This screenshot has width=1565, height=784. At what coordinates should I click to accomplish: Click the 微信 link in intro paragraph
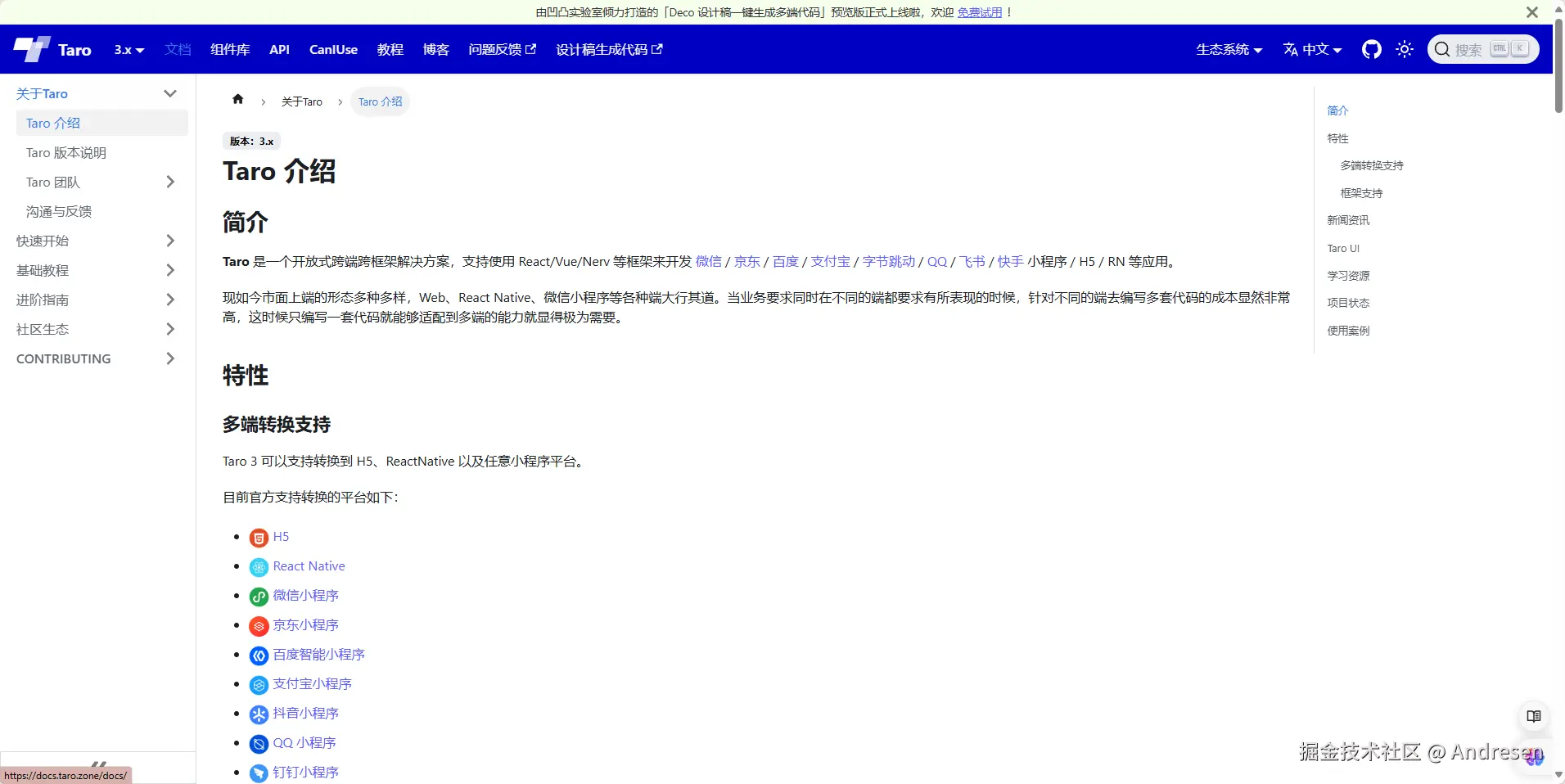709,261
